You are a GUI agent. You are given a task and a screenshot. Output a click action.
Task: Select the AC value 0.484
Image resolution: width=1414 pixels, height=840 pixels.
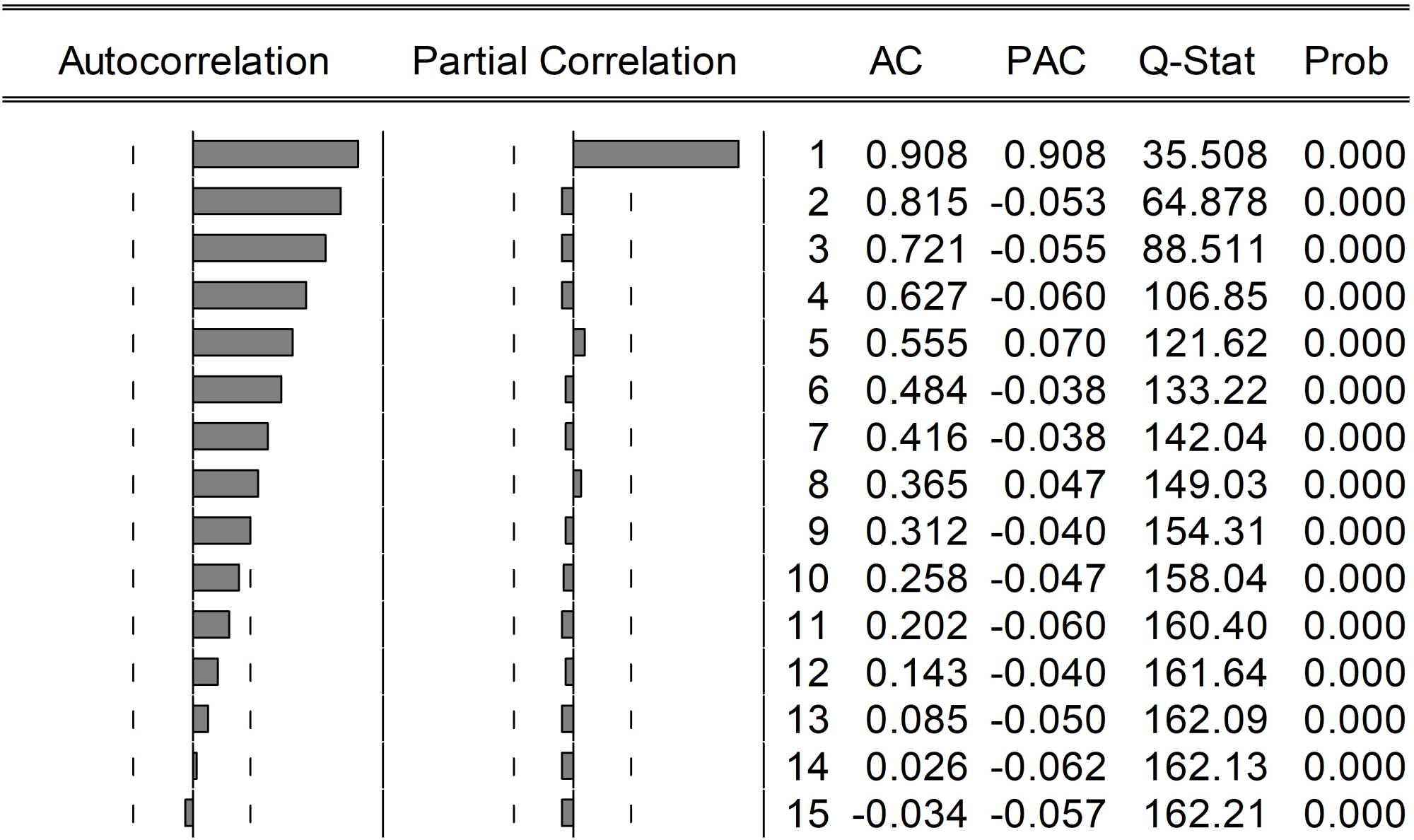(916, 390)
